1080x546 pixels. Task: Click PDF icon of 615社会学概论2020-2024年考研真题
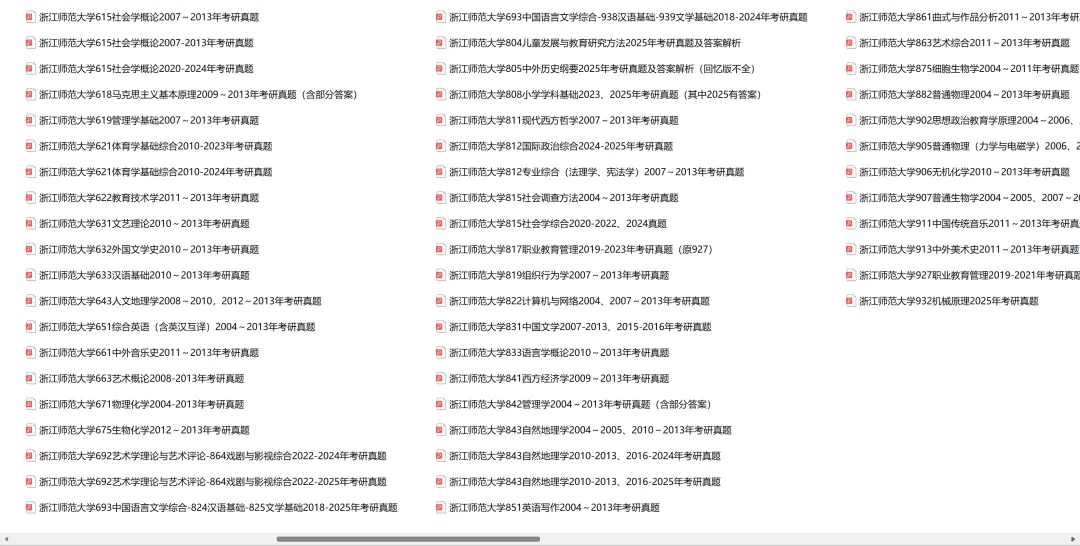click(x=30, y=69)
